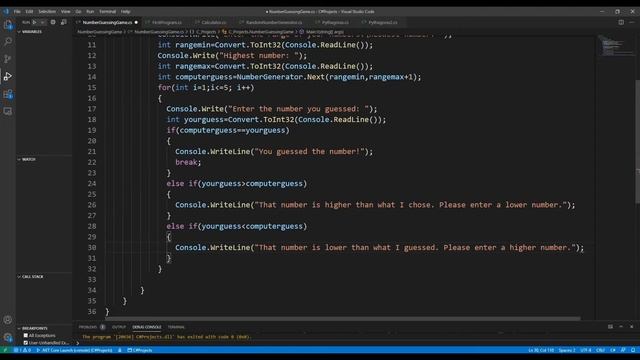Switch to TERMINAL panel tab

tap(176, 327)
